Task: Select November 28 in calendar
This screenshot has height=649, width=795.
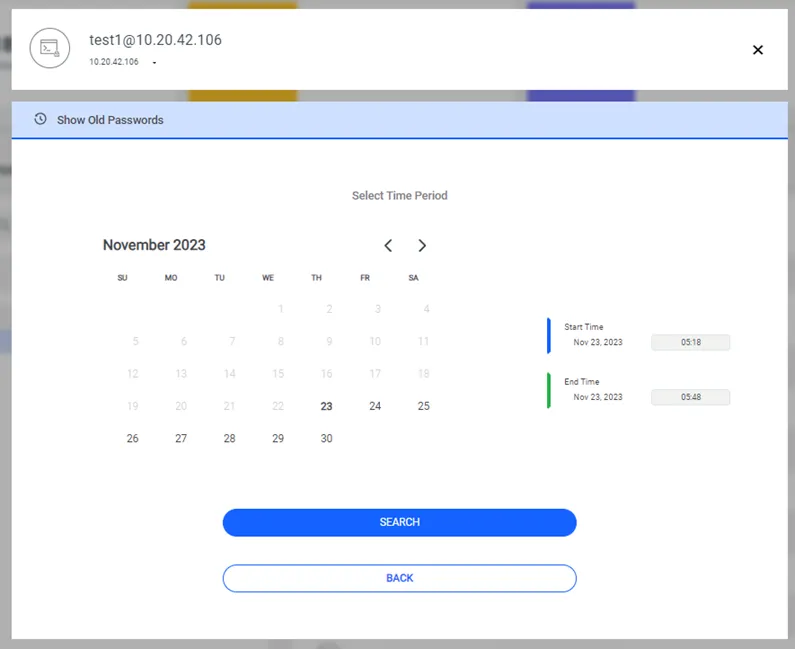Action: pos(229,439)
